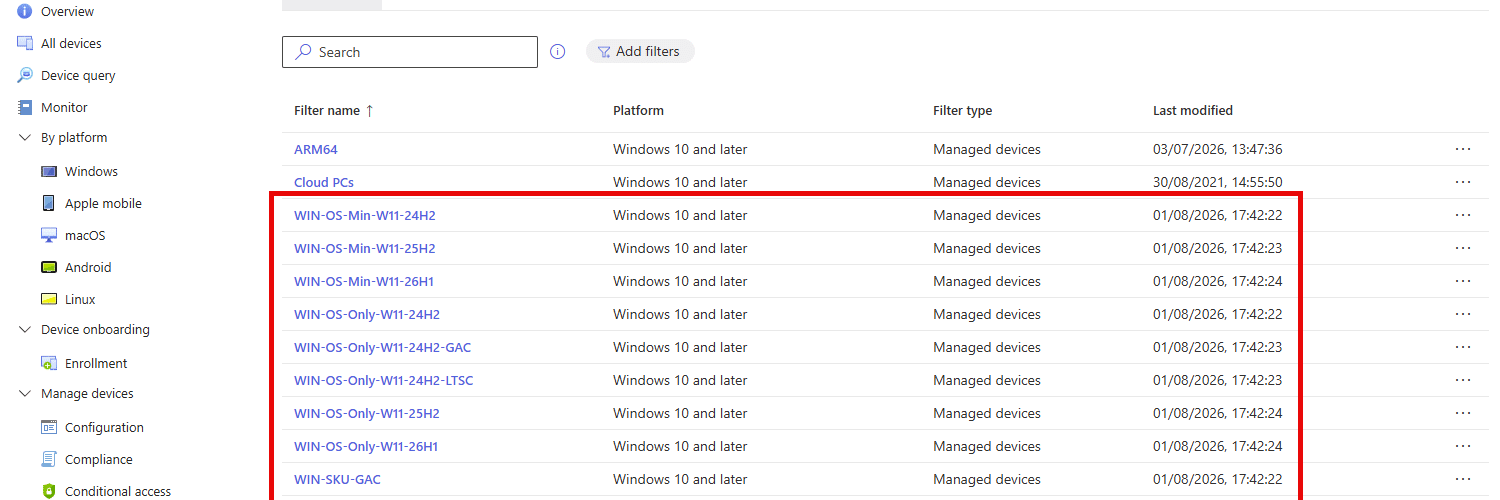Click the macOS platform icon

(49, 235)
